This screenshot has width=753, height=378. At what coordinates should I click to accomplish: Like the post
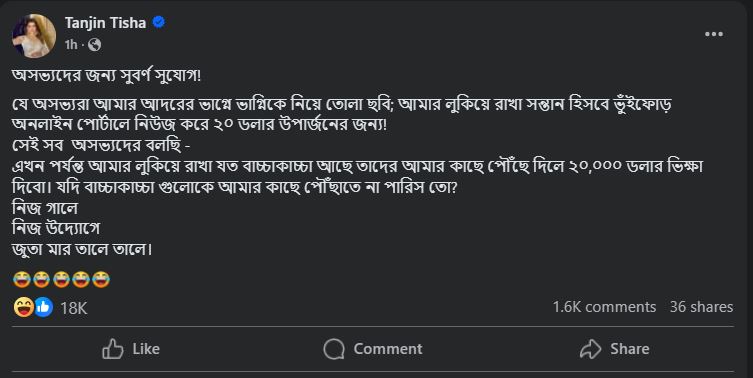click(x=131, y=349)
